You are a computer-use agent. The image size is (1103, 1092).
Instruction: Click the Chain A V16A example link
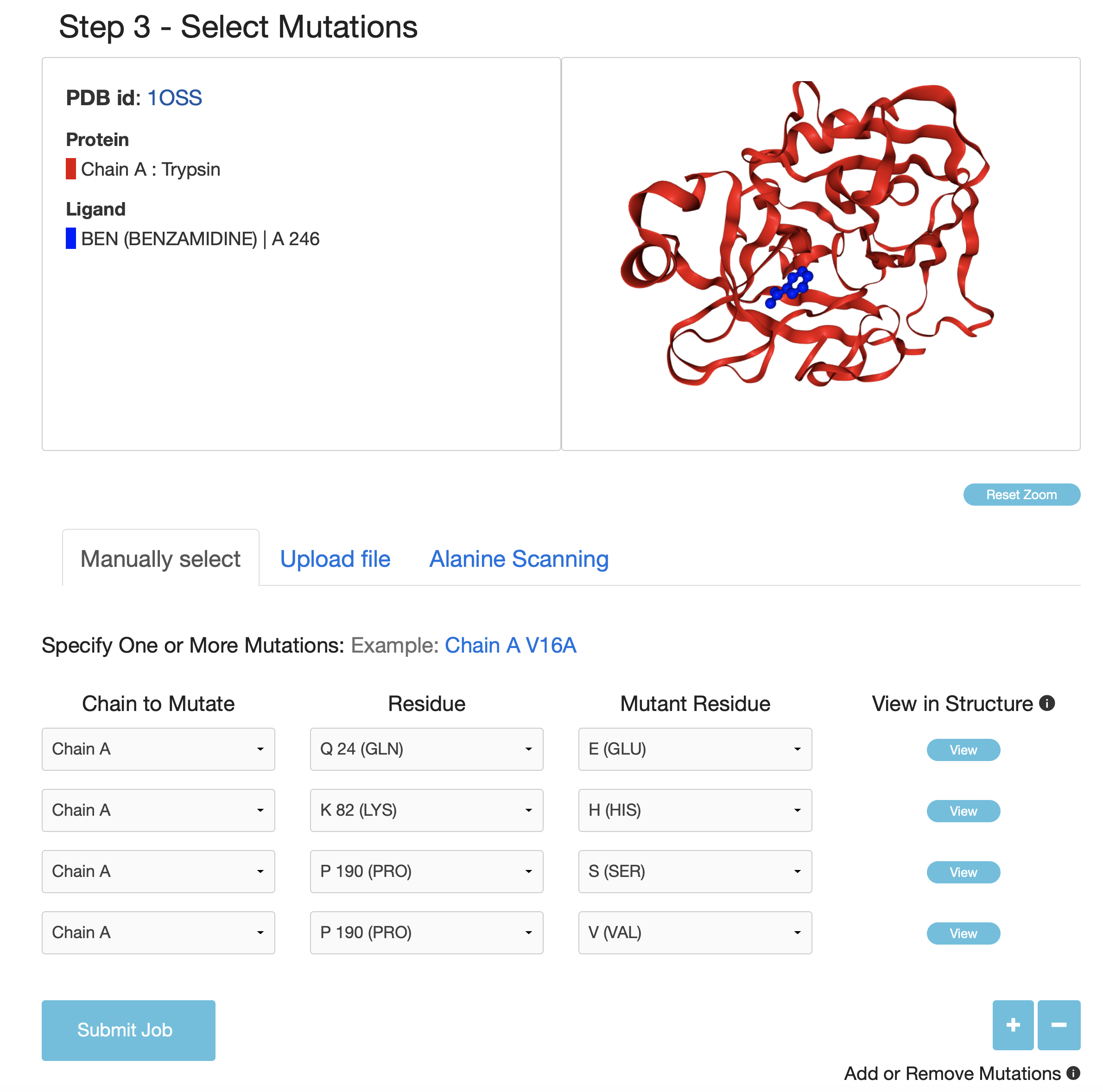pyautogui.click(x=510, y=645)
